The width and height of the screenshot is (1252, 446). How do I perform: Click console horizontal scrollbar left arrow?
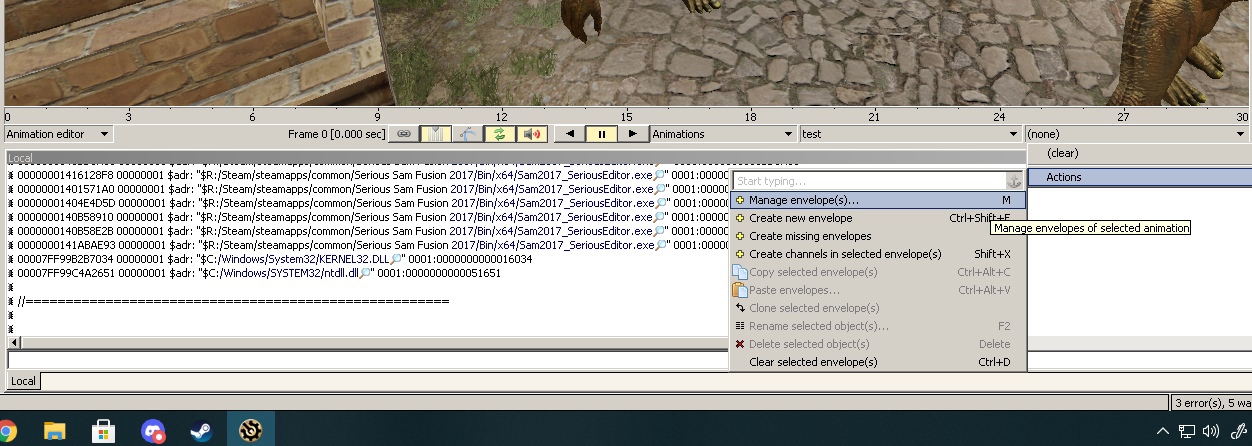point(13,343)
